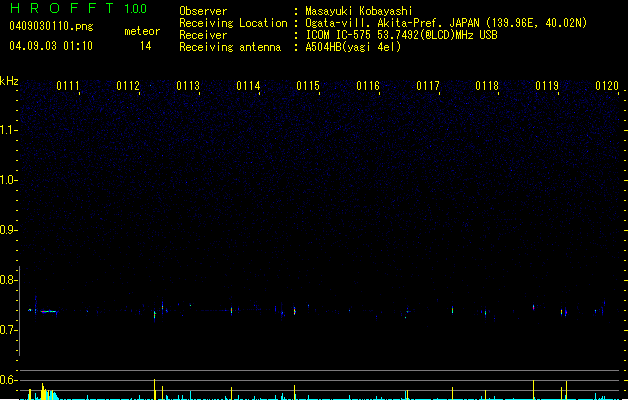Viewport: 629px width, 400px height.
Task: Click the Observer label
Action: pos(203,11)
